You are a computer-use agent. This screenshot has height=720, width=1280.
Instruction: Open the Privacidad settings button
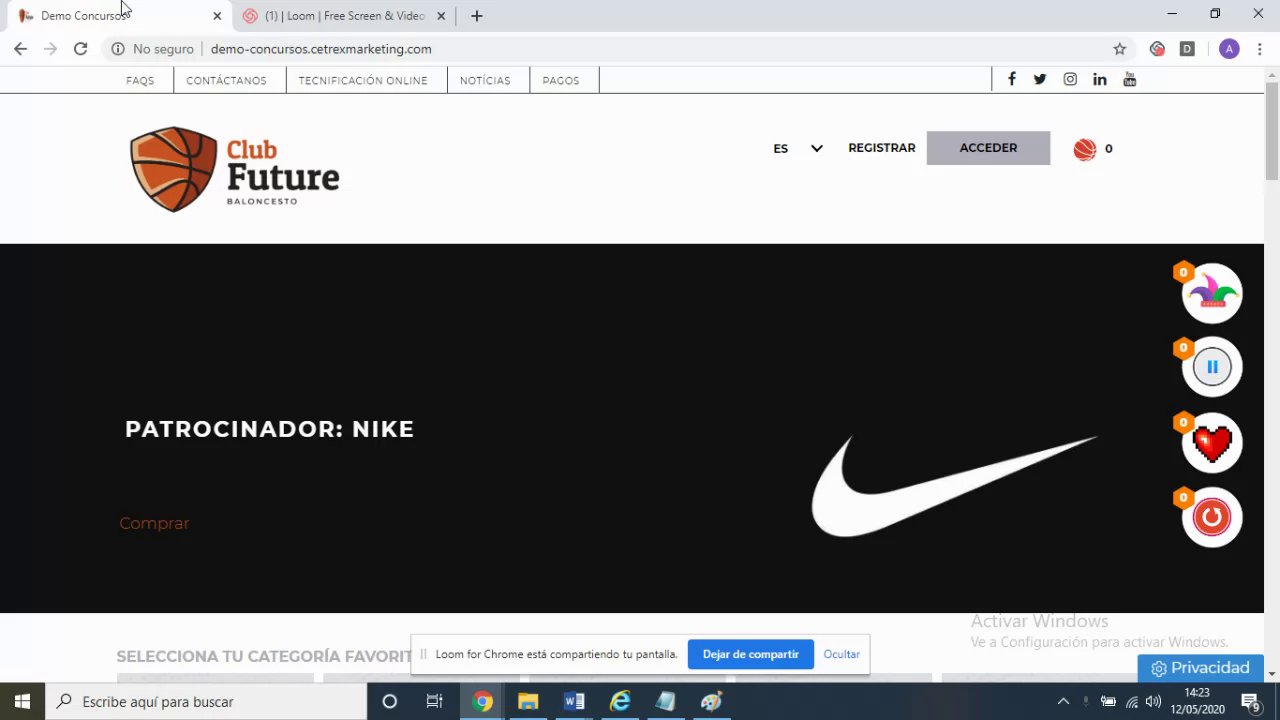tap(1201, 668)
